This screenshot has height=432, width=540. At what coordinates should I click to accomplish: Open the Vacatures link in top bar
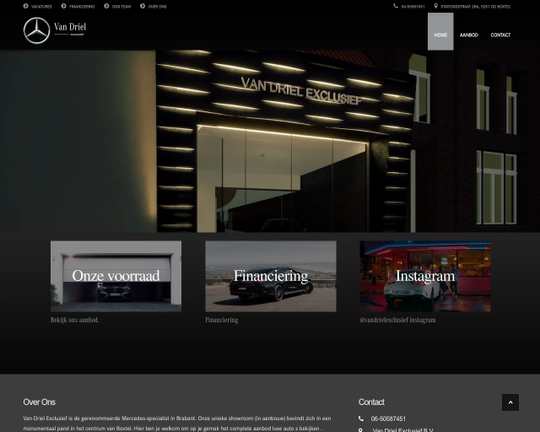[x=41, y=7]
